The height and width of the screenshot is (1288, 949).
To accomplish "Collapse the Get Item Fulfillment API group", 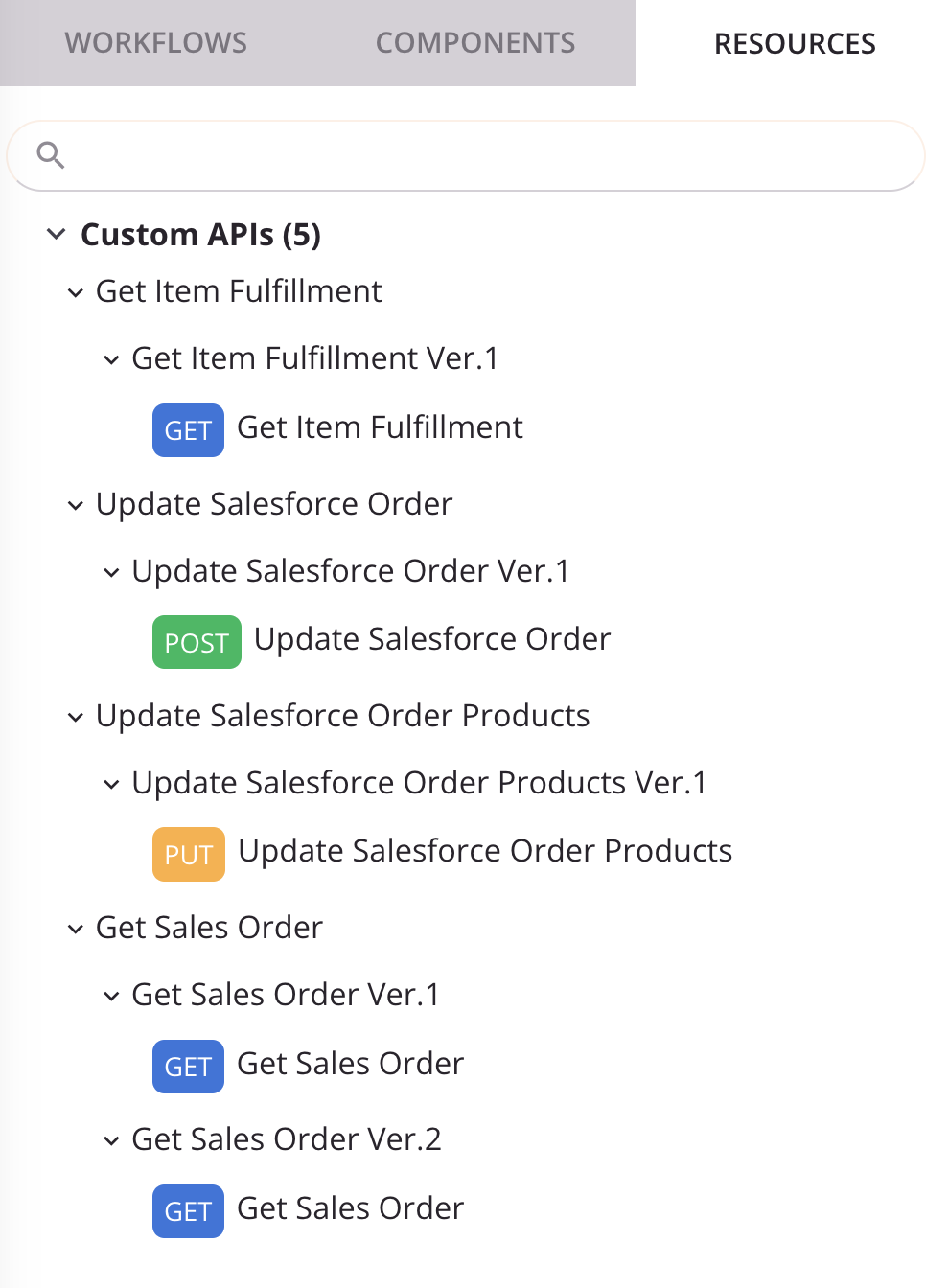I will pos(76,292).
